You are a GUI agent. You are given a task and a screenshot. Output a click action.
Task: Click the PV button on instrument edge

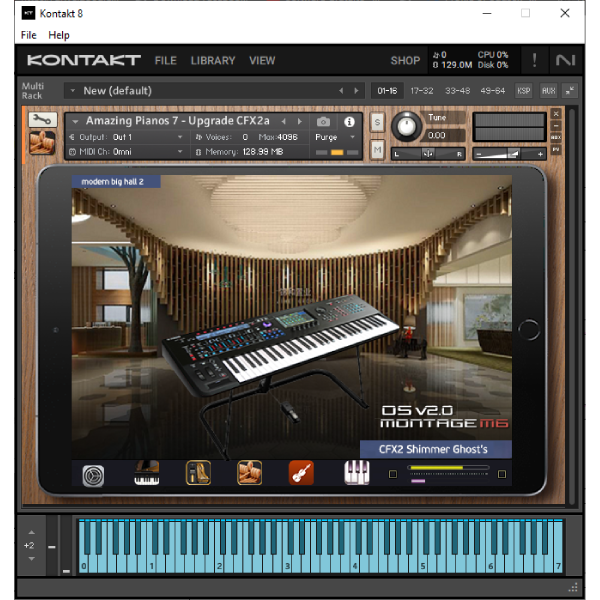[x=556, y=149]
